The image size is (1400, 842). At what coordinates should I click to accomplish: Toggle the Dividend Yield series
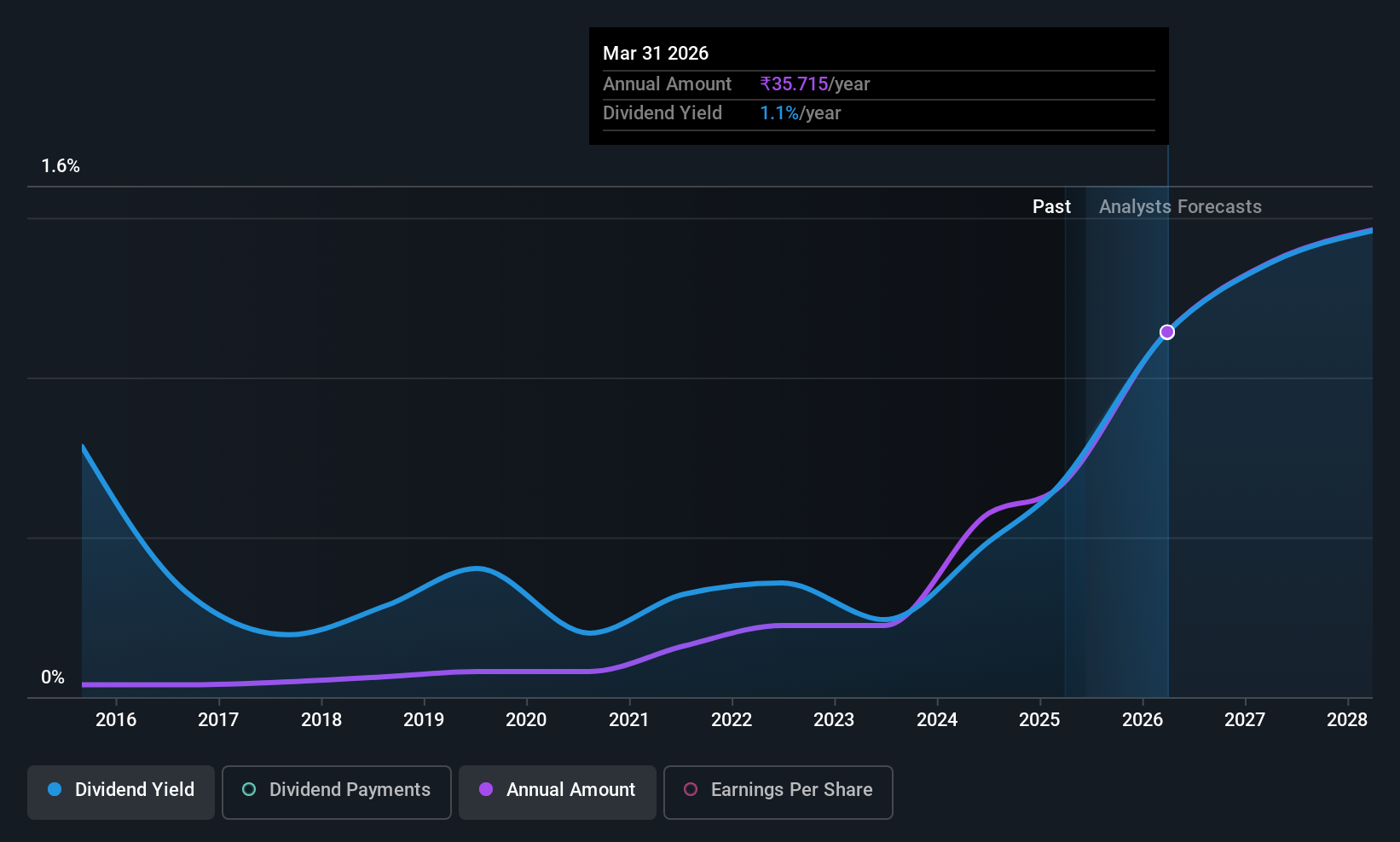pyautogui.click(x=121, y=792)
